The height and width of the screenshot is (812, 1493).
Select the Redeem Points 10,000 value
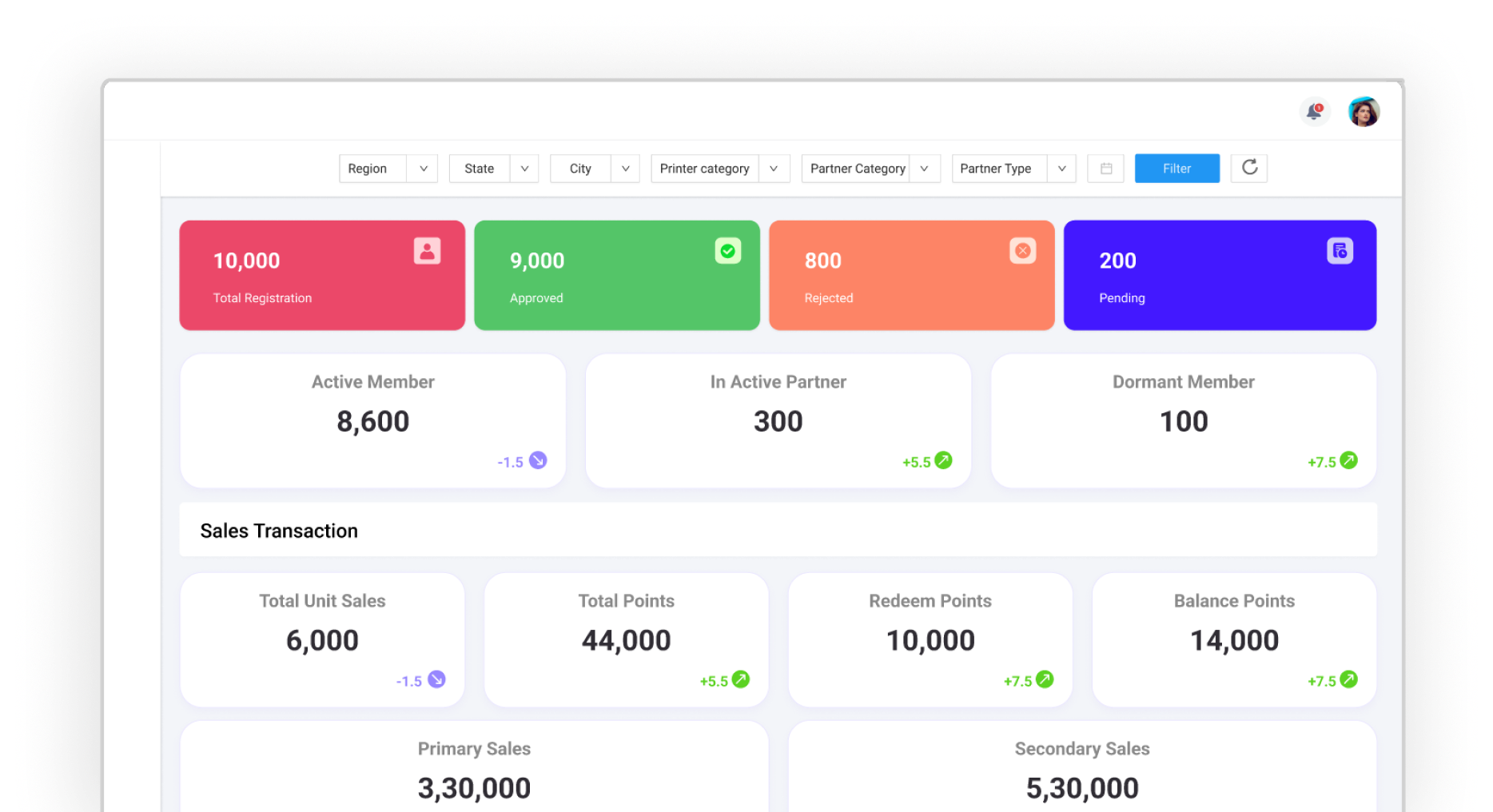[930, 641]
